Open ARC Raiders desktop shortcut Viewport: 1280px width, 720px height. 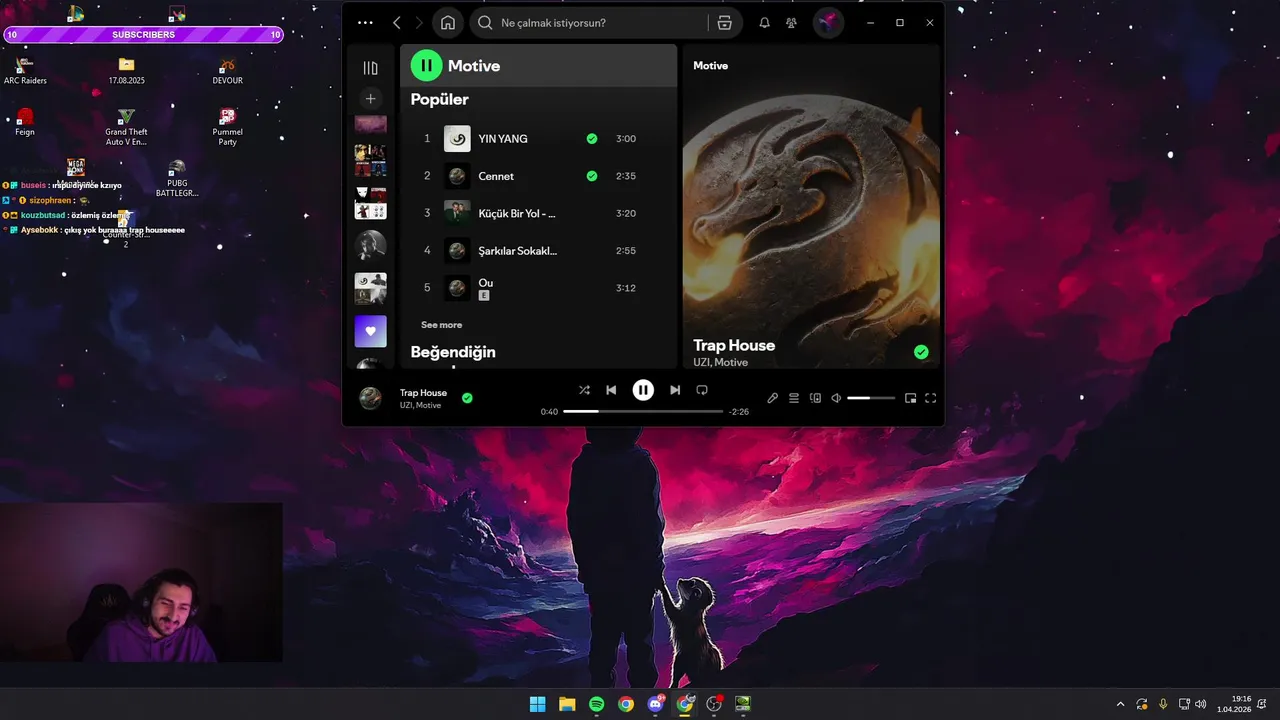coord(25,71)
